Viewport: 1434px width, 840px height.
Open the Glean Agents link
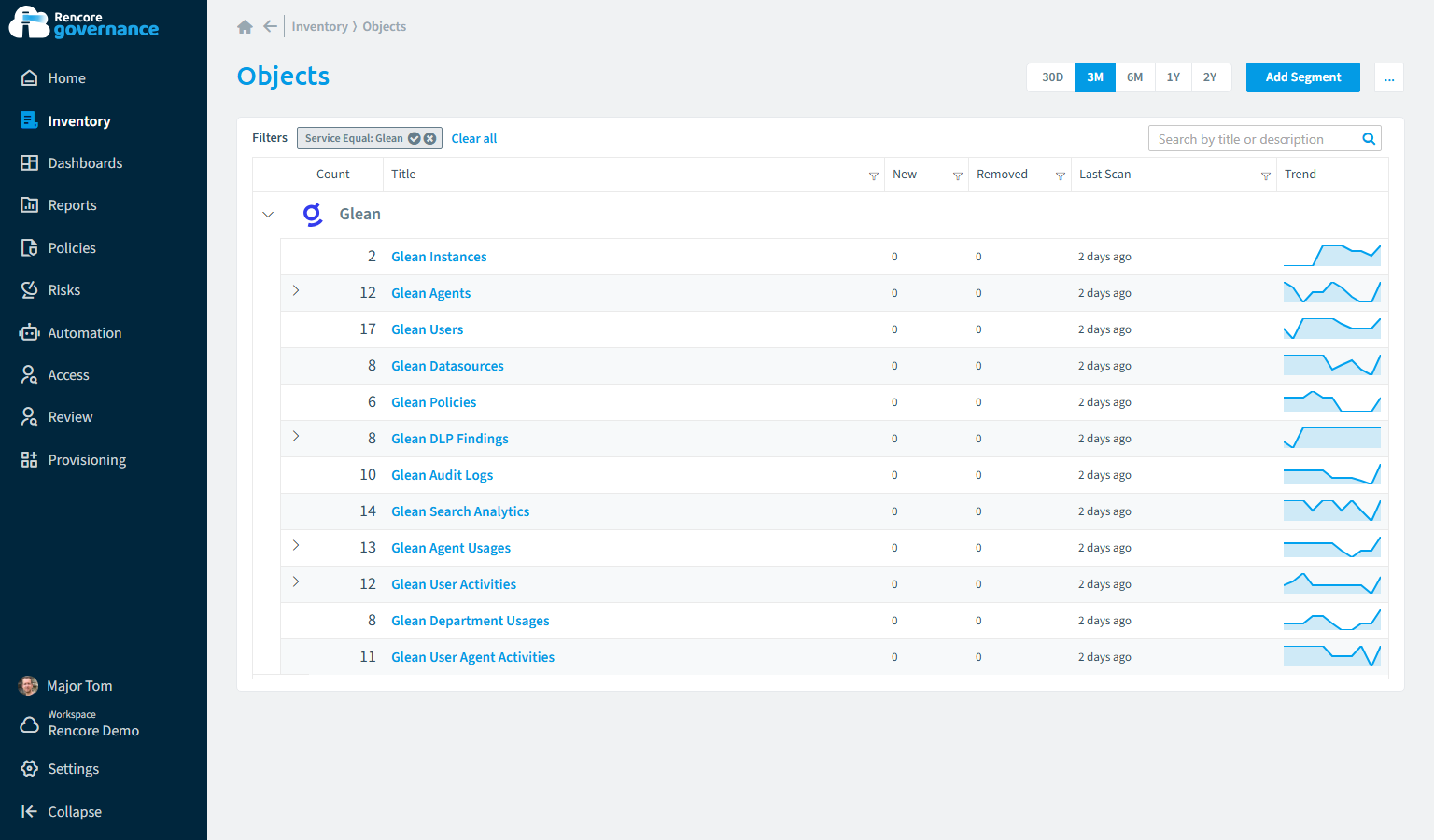(x=430, y=293)
